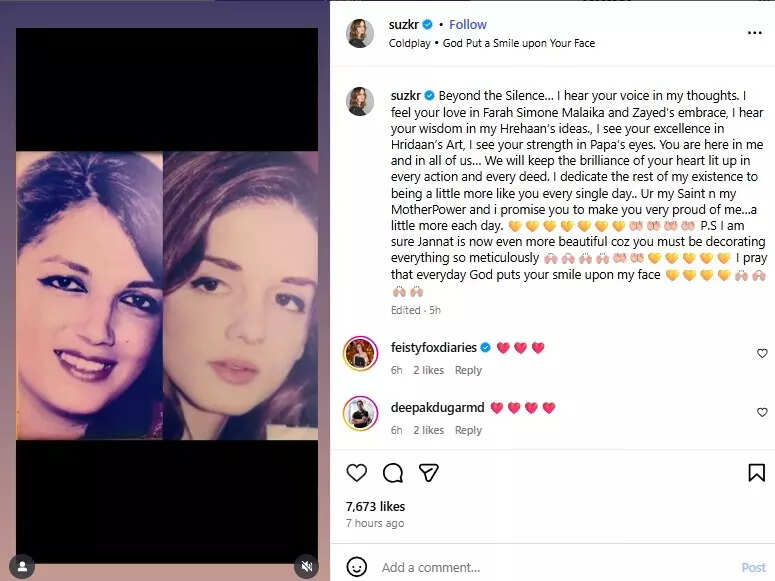Viewport: 775px width, 581px height.
Task: Share the post with paper plane icon
Action: coord(428,472)
